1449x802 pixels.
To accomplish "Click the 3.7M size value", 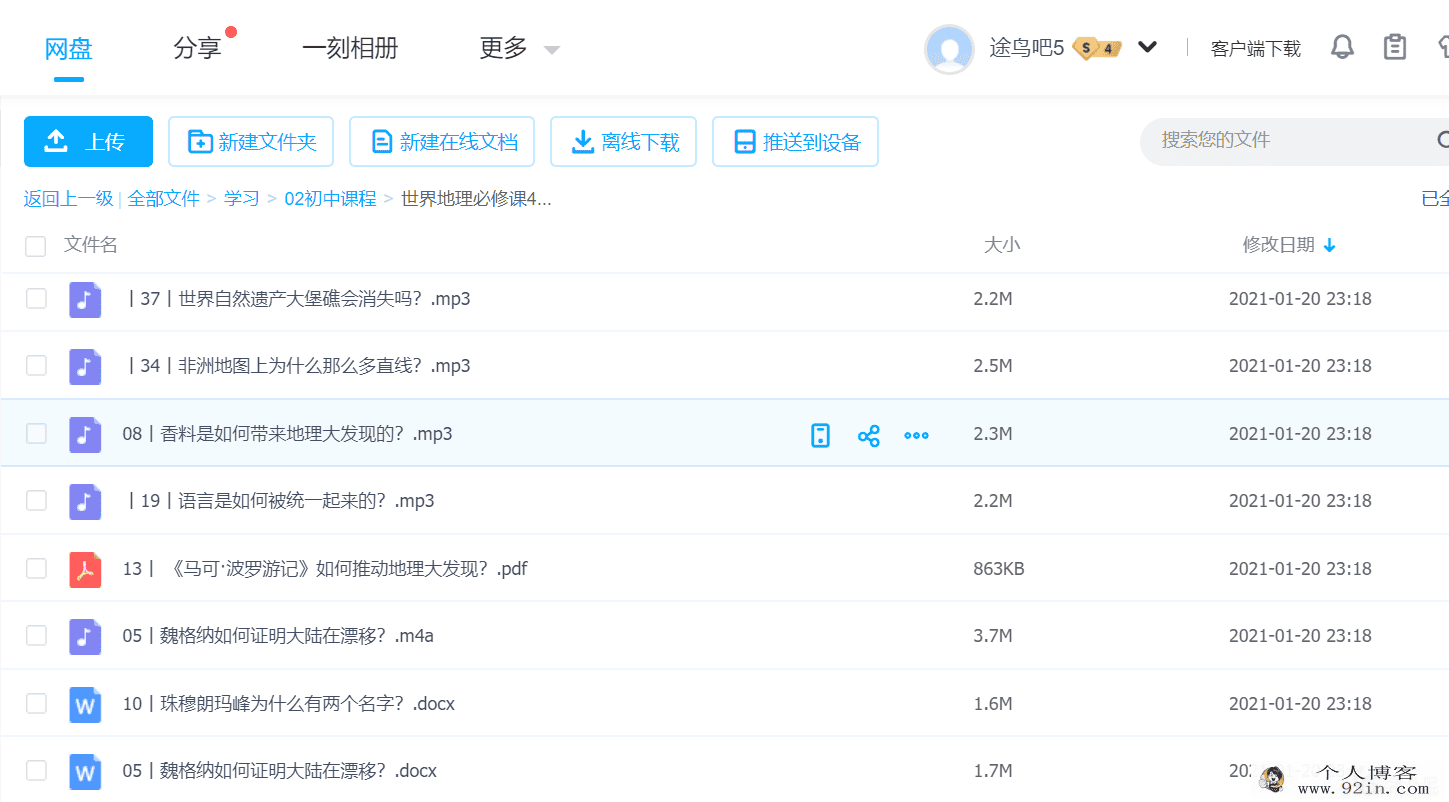I will (x=993, y=636).
